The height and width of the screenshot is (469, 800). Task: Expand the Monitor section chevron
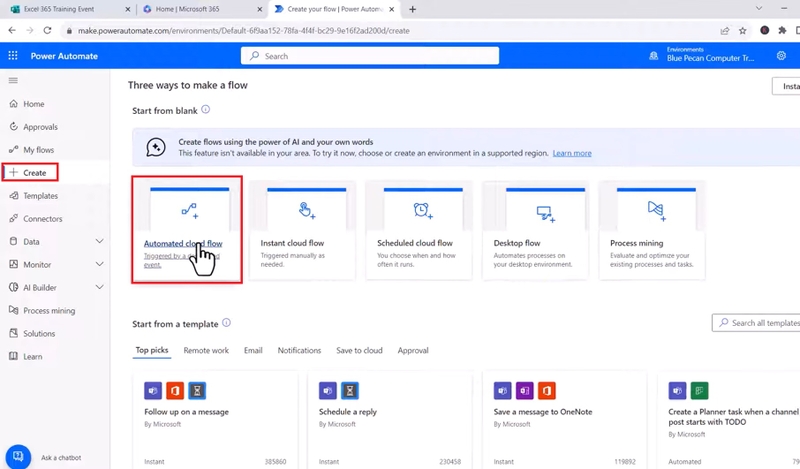[x=99, y=265]
